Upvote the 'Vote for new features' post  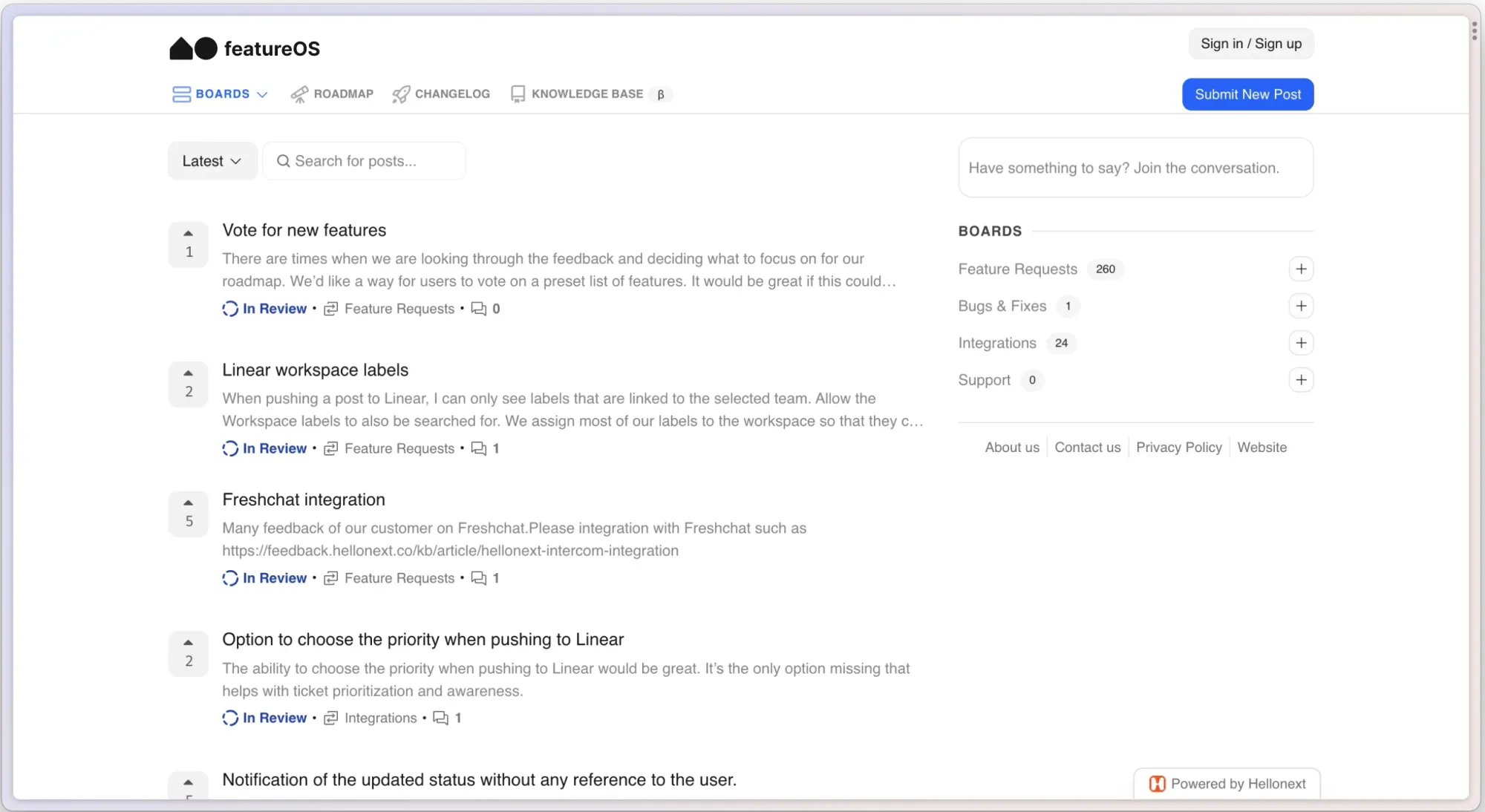click(x=189, y=234)
